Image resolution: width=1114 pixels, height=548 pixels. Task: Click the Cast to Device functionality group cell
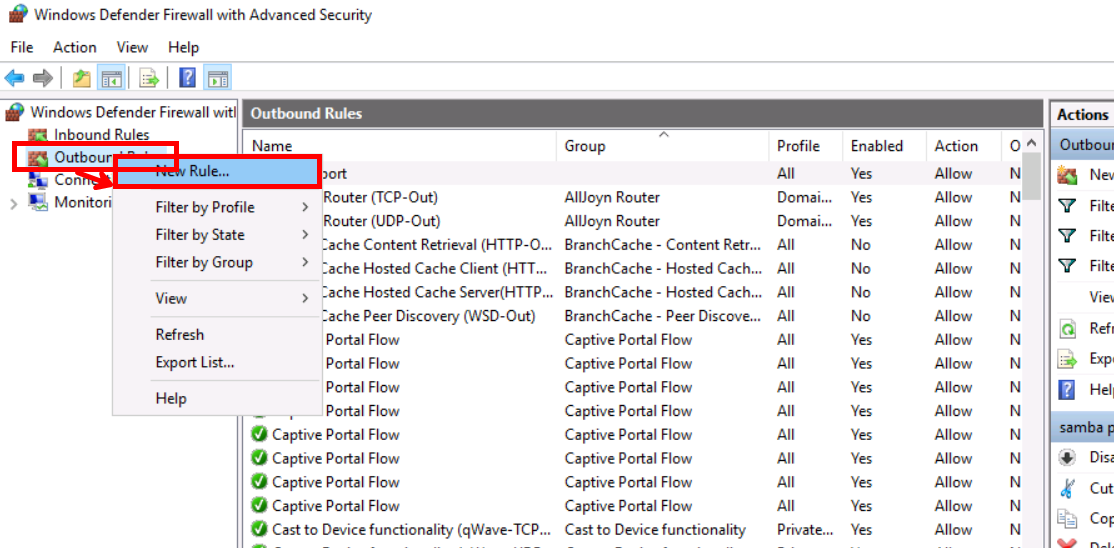[x=655, y=530]
